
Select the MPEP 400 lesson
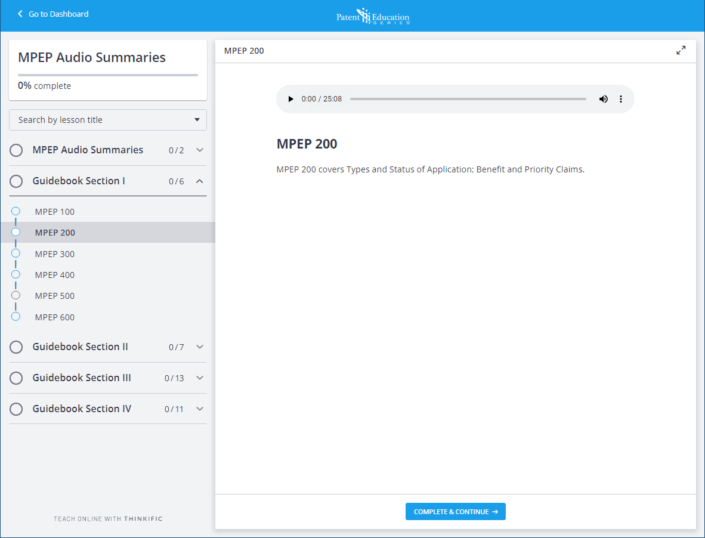point(55,275)
